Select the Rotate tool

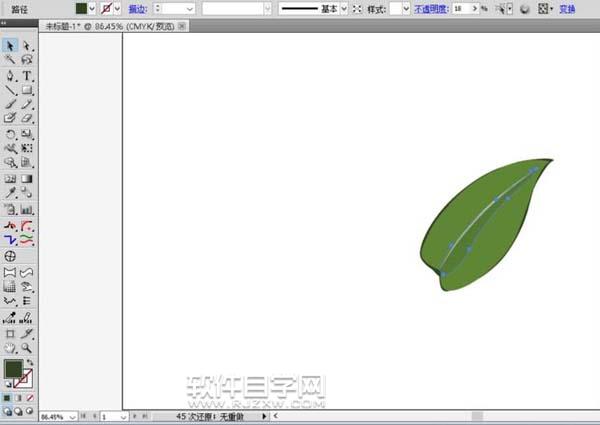click(x=10, y=133)
